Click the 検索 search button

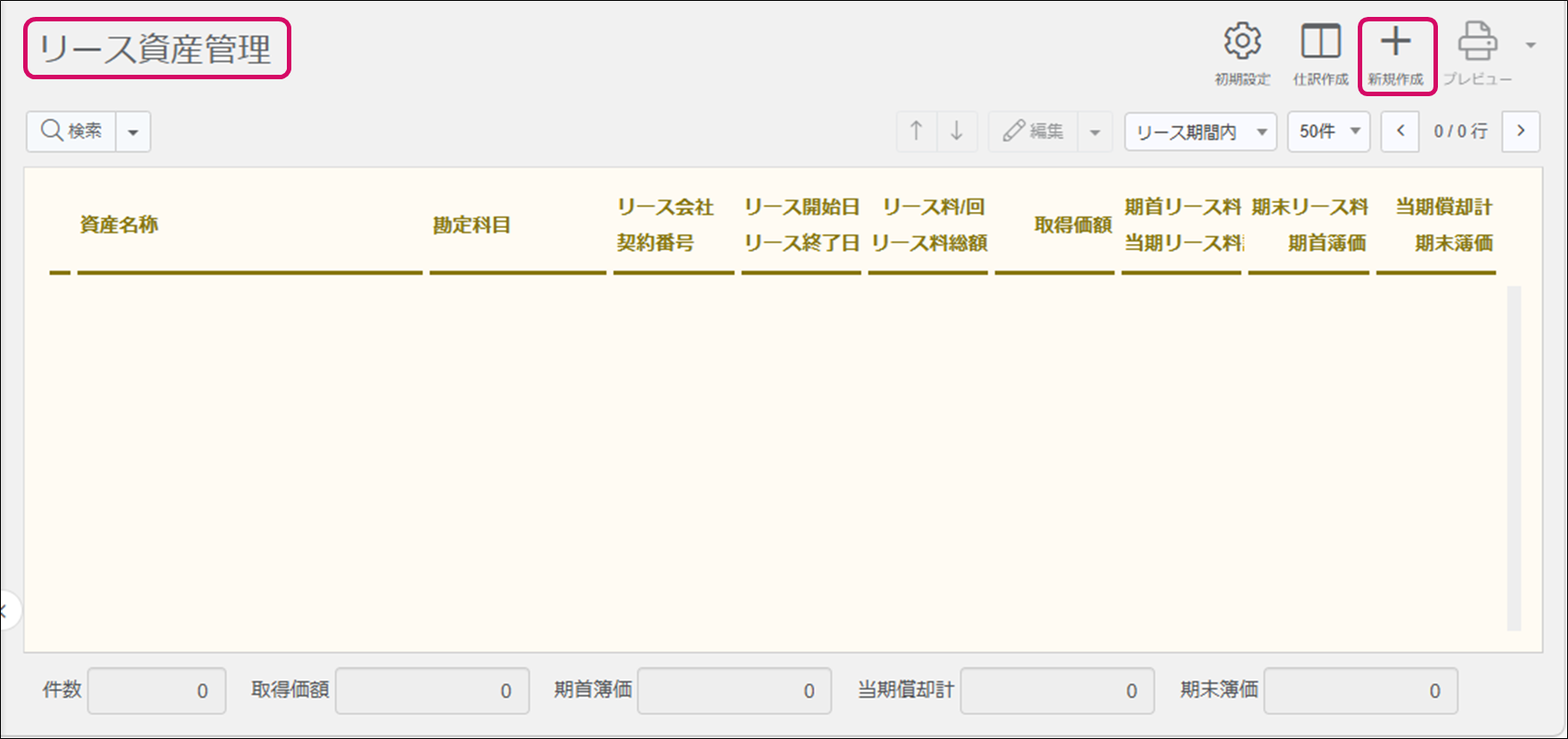[72, 132]
